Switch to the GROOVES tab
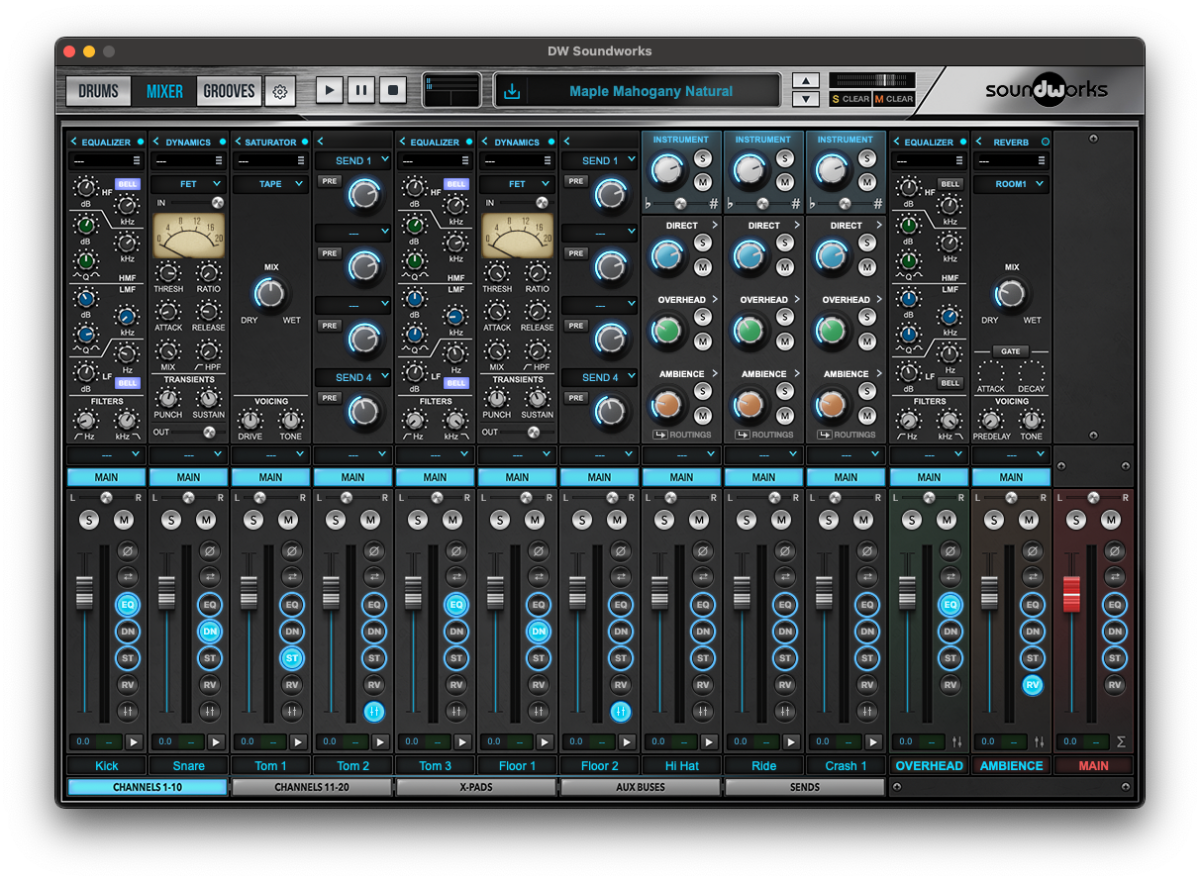Screen dimensions: 1200x881 (x=228, y=90)
